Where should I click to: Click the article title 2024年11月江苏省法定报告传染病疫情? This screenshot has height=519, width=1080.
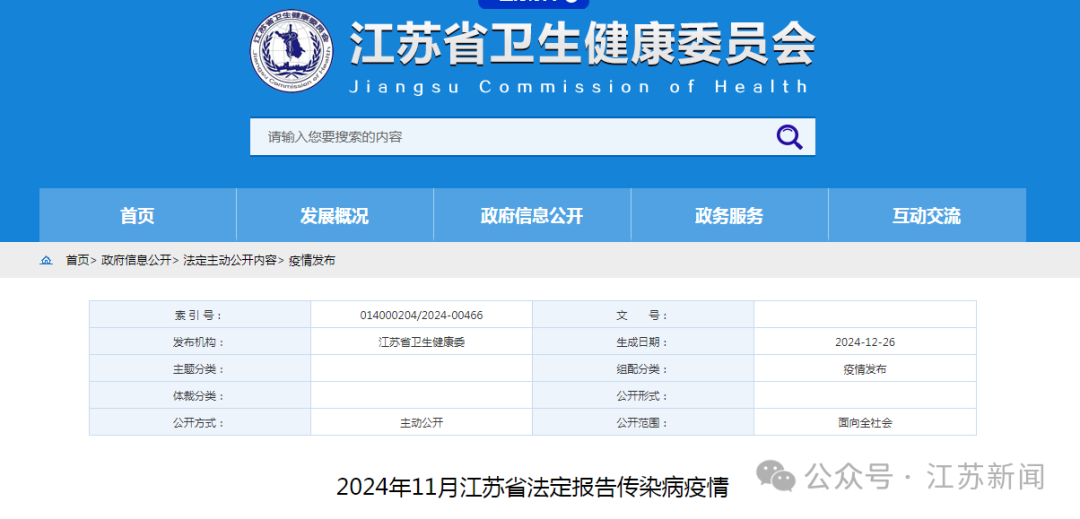(532, 488)
